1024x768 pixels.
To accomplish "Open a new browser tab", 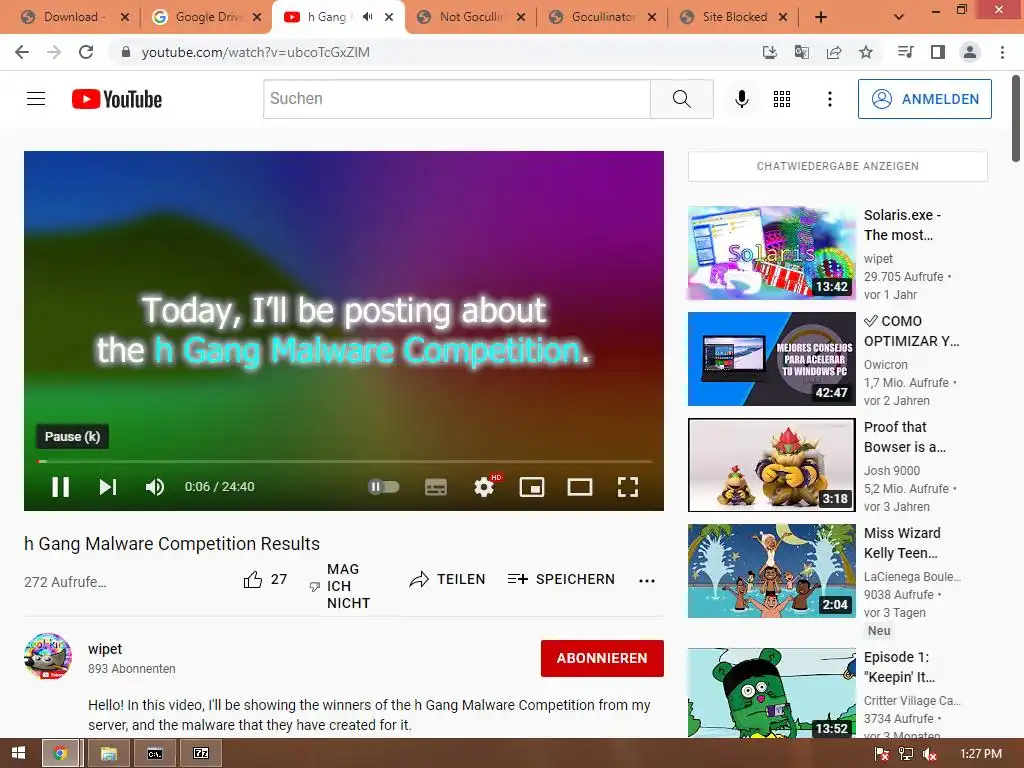I will point(821,17).
